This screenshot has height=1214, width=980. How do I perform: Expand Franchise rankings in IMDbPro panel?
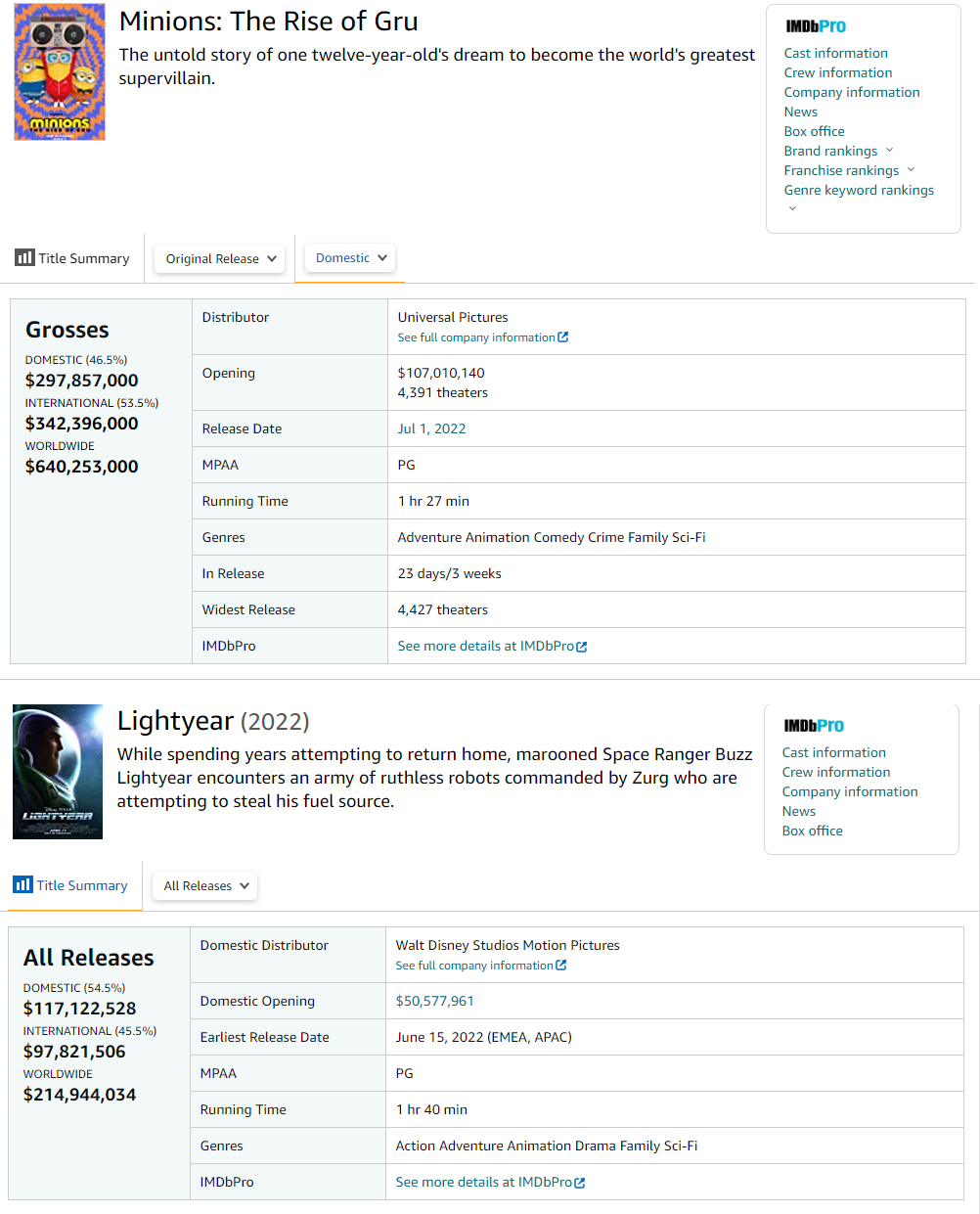[911, 170]
